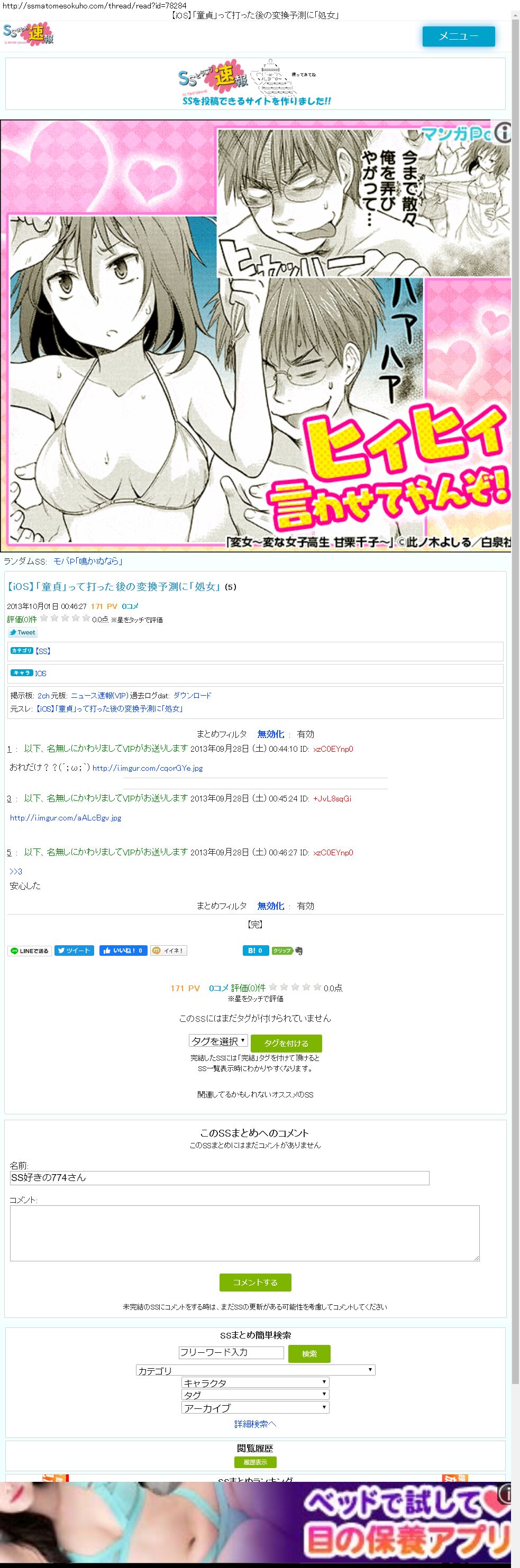Share via the LINEで送る button
The image size is (520, 1568).
click(x=29, y=951)
